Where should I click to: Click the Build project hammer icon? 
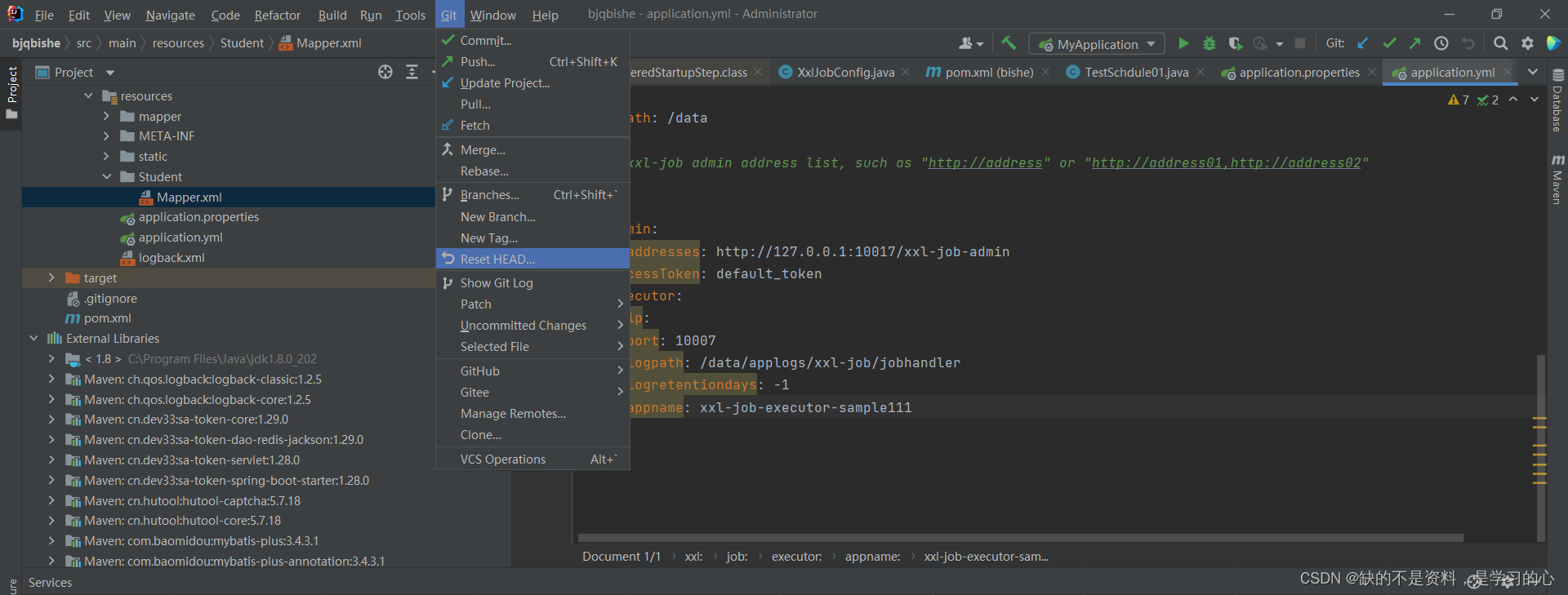[1009, 43]
